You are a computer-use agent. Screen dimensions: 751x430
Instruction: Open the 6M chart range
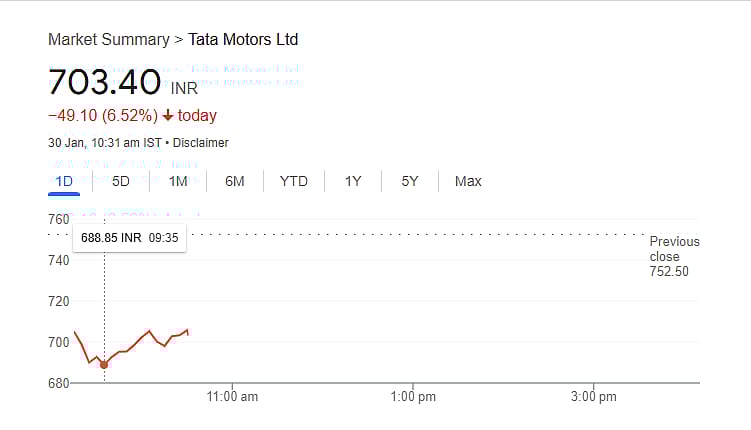235,181
